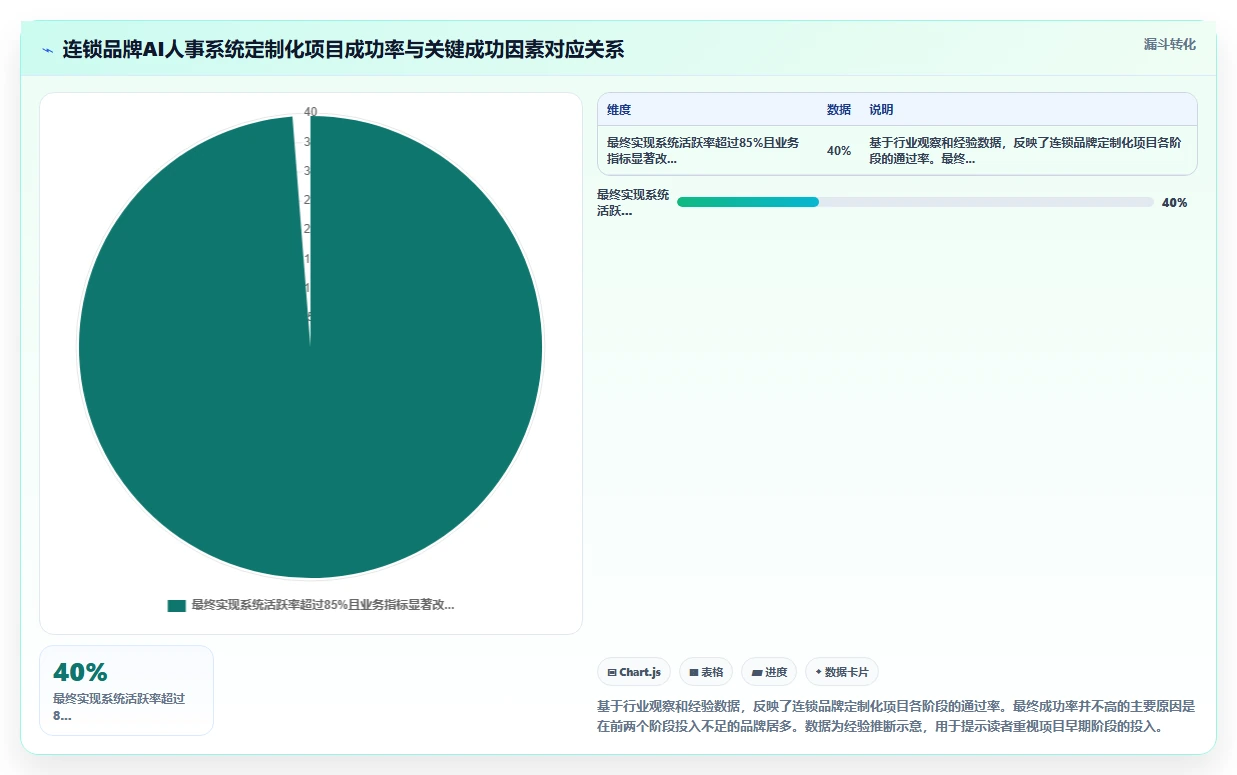This screenshot has height=775, width=1237.
Task: Click the Chart.js tag
Action: 634,672
